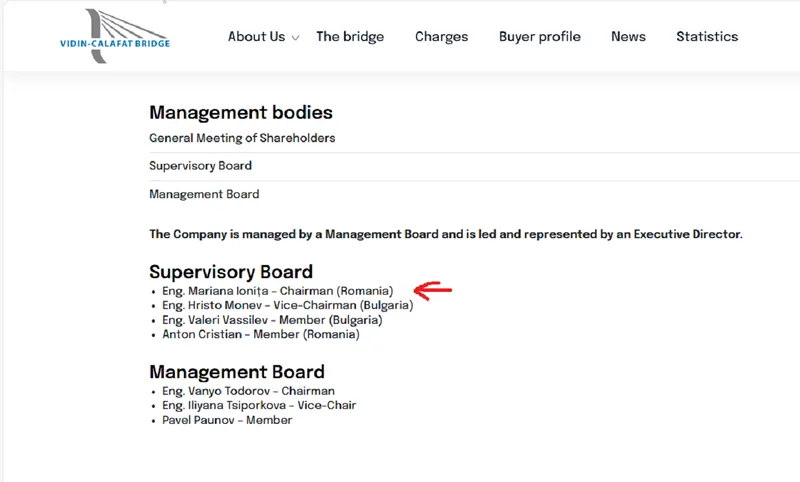This screenshot has height=482, width=800.
Task: Click Anton Cristian member entry
Action: point(260,334)
